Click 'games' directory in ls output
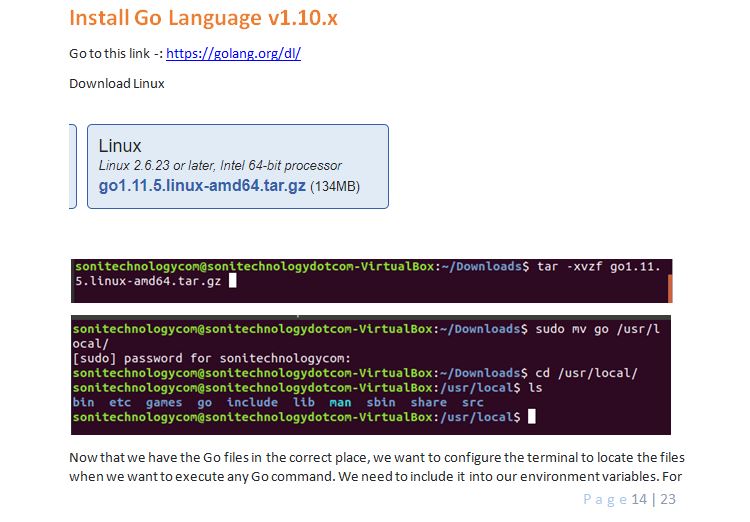 tap(164, 402)
